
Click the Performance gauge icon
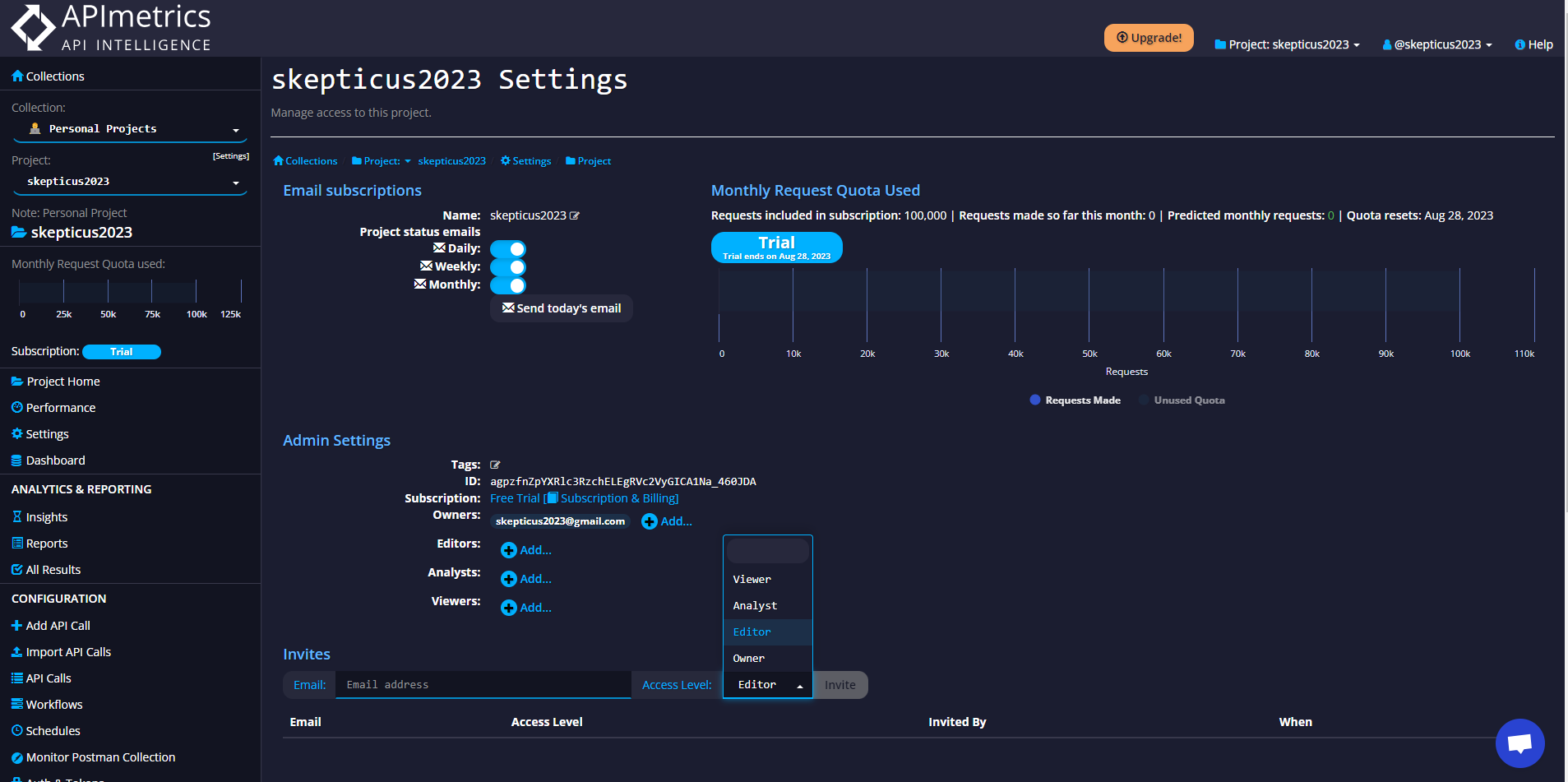pyautogui.click(x=17, y=407)
